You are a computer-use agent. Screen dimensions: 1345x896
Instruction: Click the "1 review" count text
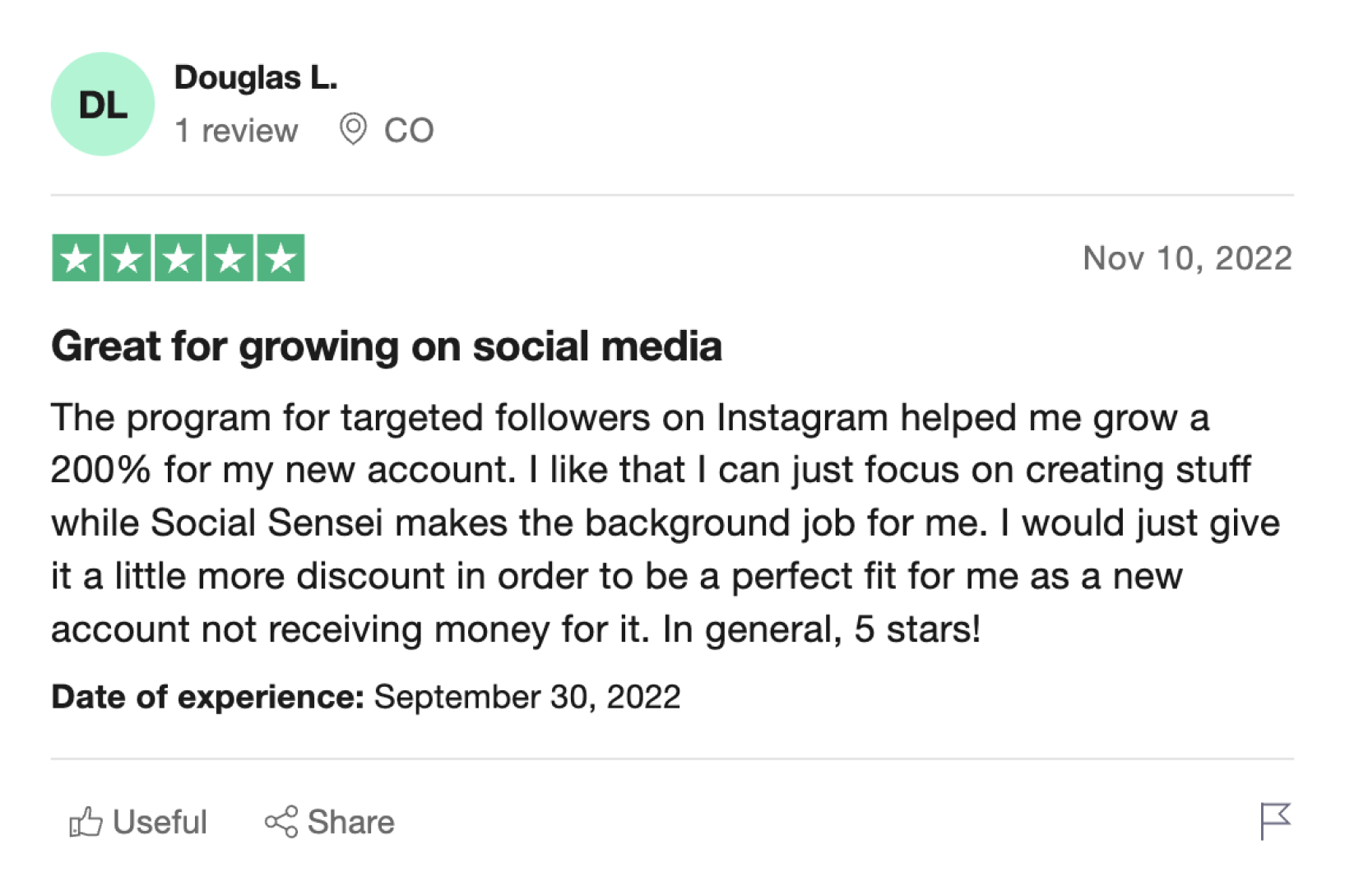click(x=236, y=131)
